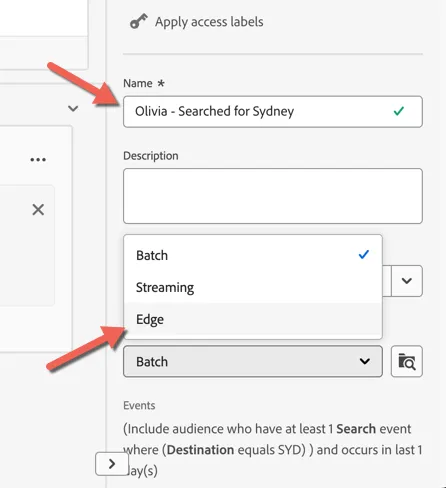Viewport: 446px width, 488px height.
Task: Click the folder search icon button
Action: (407, 361)
